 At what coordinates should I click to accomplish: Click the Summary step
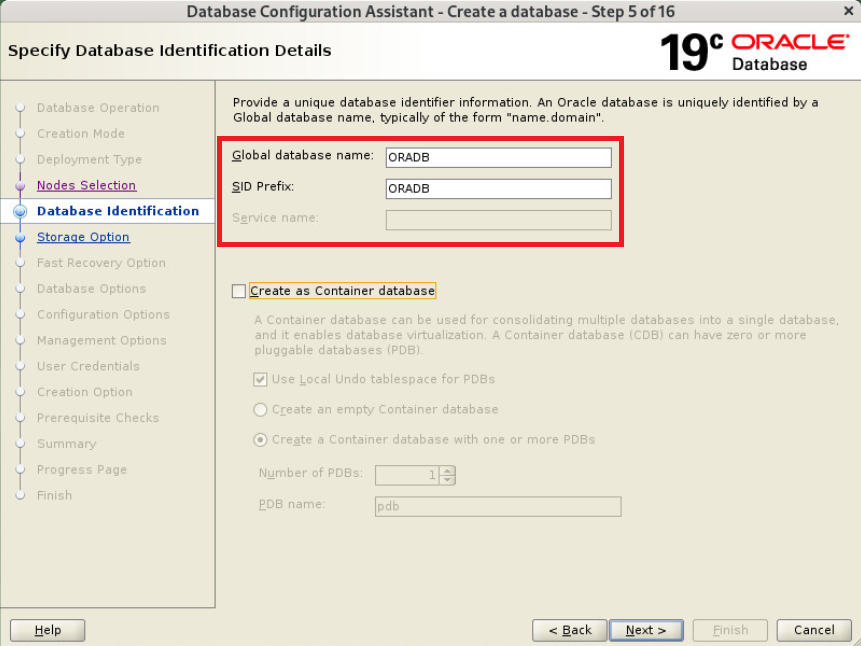coord(66,443)
